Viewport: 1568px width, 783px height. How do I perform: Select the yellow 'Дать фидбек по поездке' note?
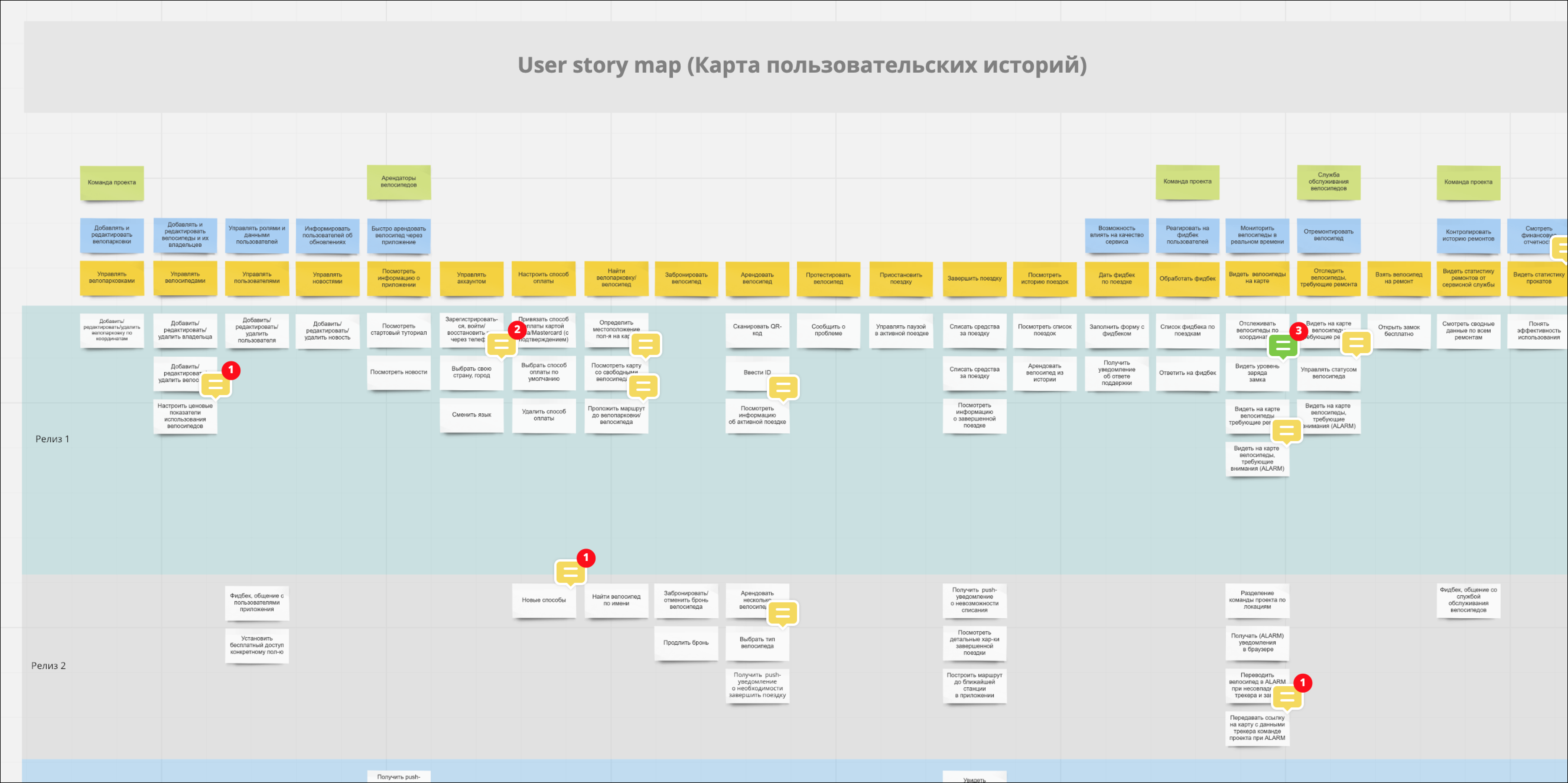[x=1116, y=279]
